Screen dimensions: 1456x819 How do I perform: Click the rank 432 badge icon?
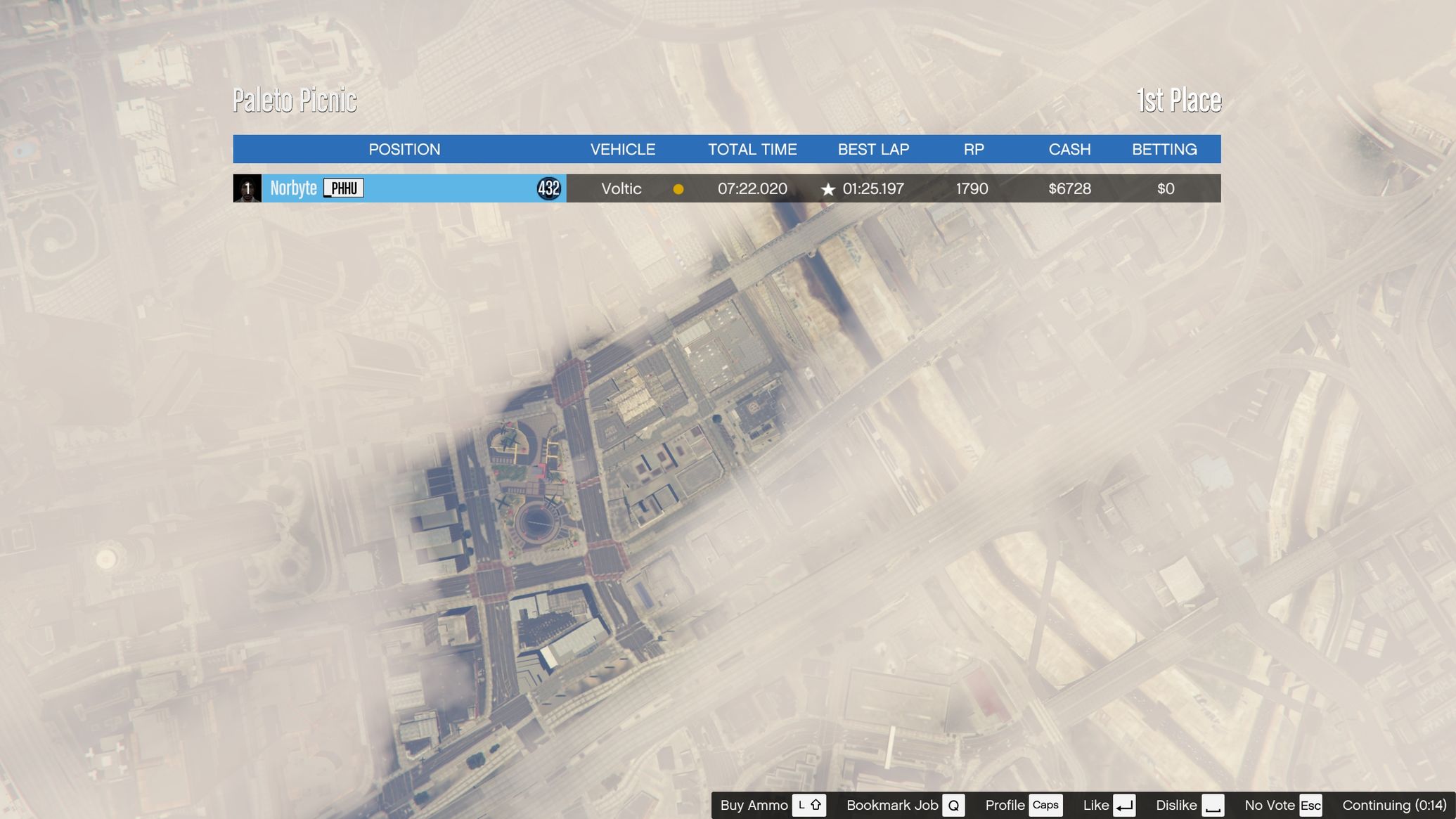pos(548,188)
